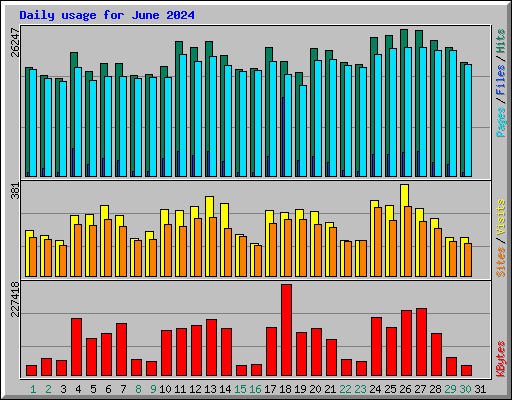Click the tallest red KBytes bar, day 18

[286, 330]
